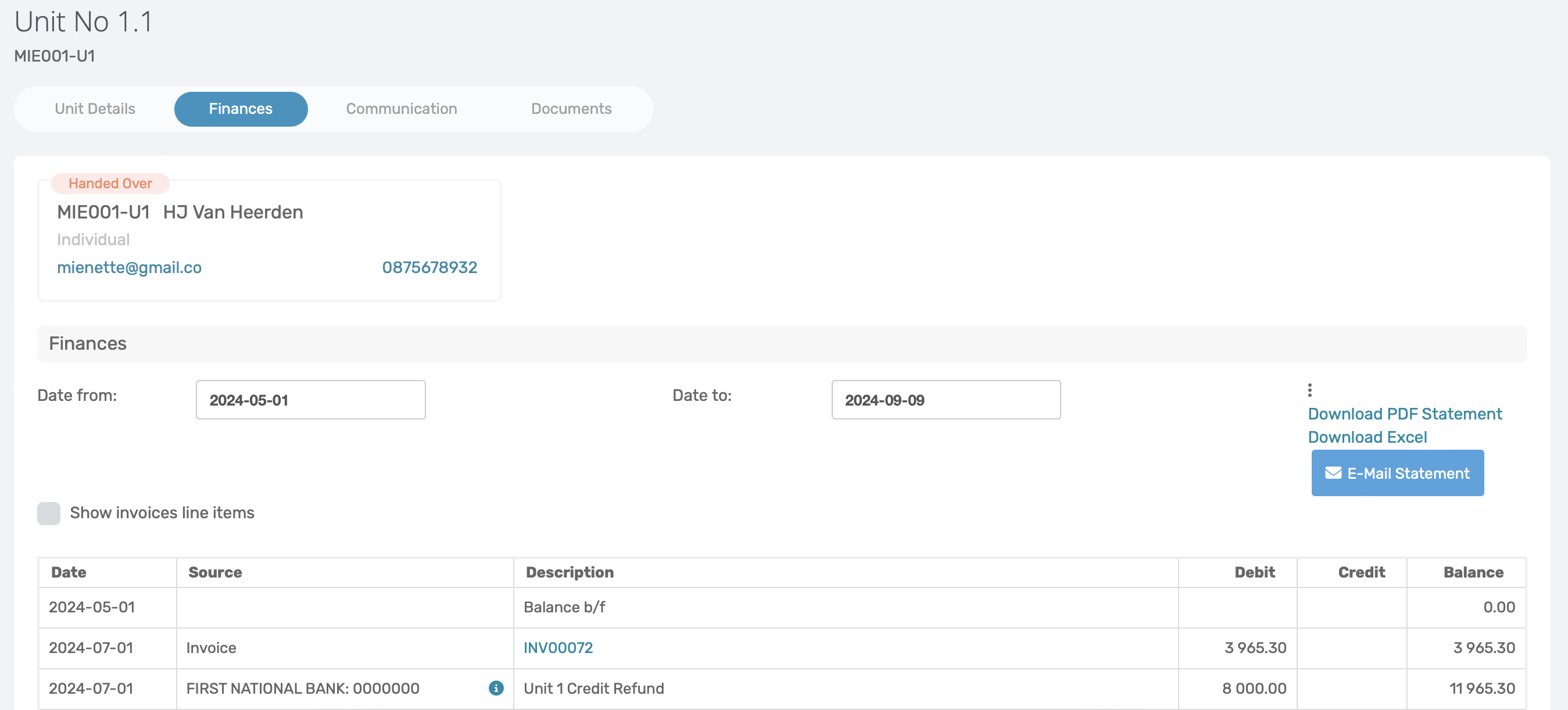Click the Date from input field
The height and width of the screenshot is (710, 1568).
(x=310, y=400)
